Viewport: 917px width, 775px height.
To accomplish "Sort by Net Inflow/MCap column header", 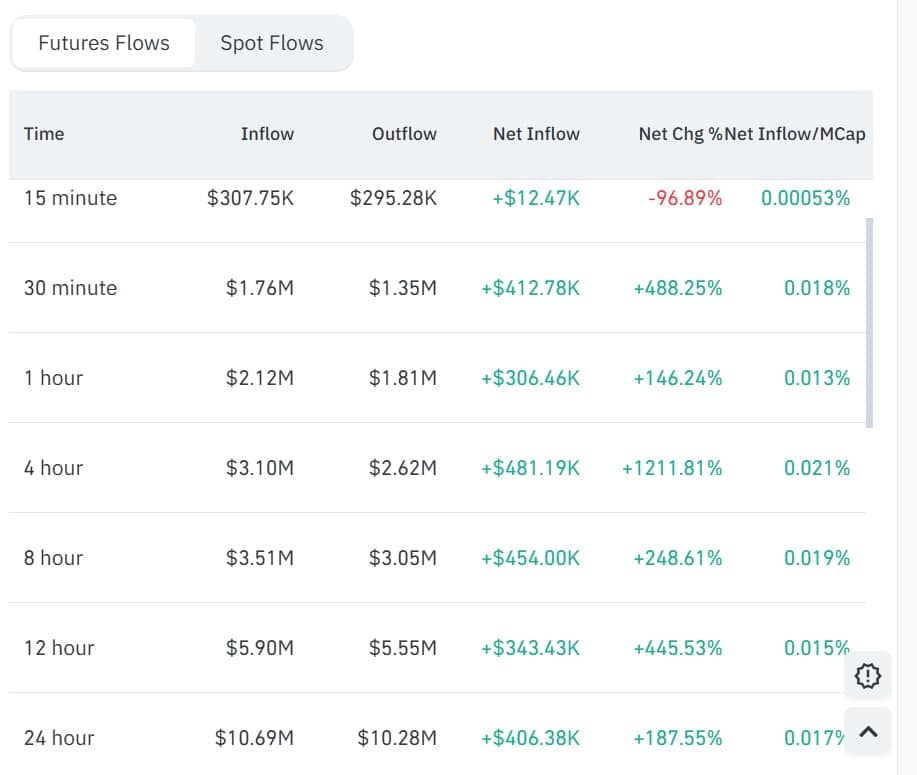I will coord(795,133).
